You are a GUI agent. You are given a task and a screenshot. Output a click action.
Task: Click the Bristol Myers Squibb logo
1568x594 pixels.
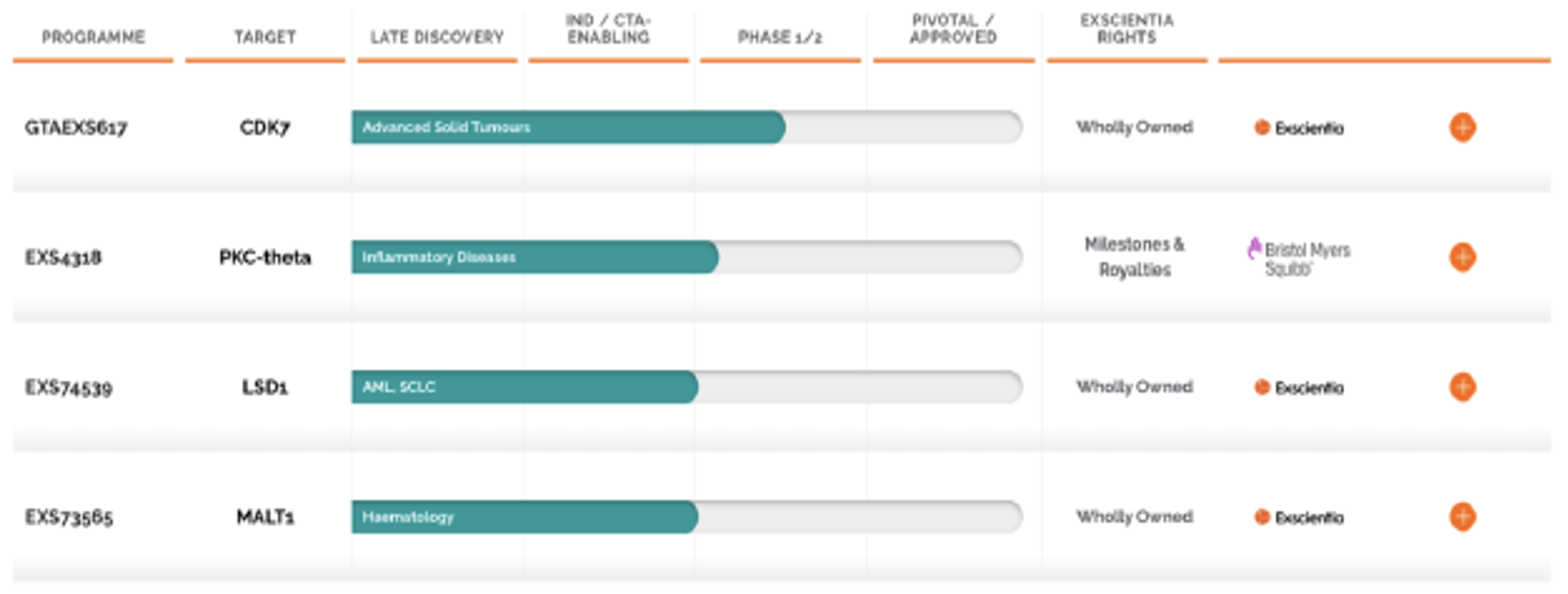pyautogui.click(x=1298, y=258)
